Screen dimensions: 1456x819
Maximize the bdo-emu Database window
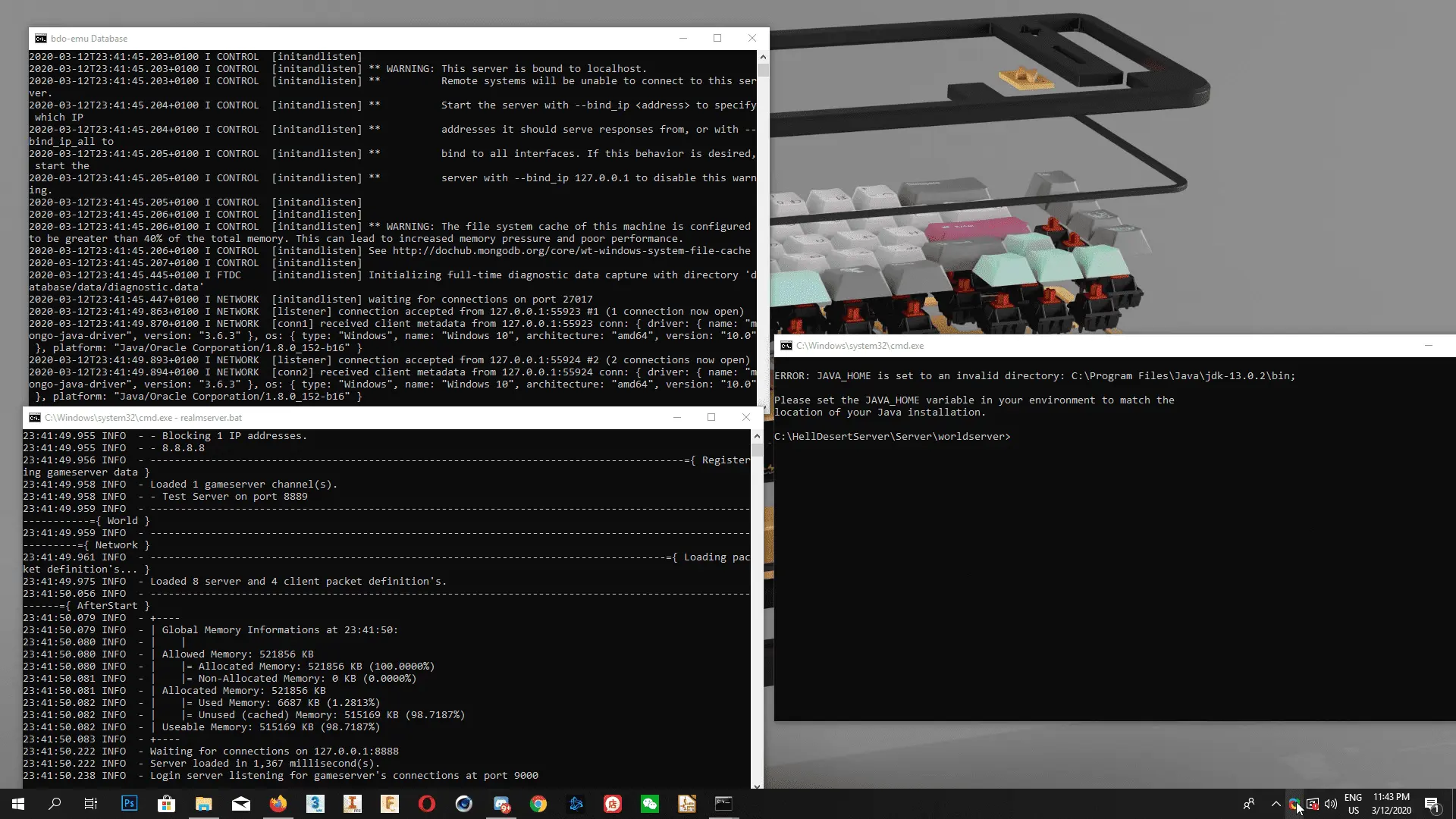click(x=717, y=39)
